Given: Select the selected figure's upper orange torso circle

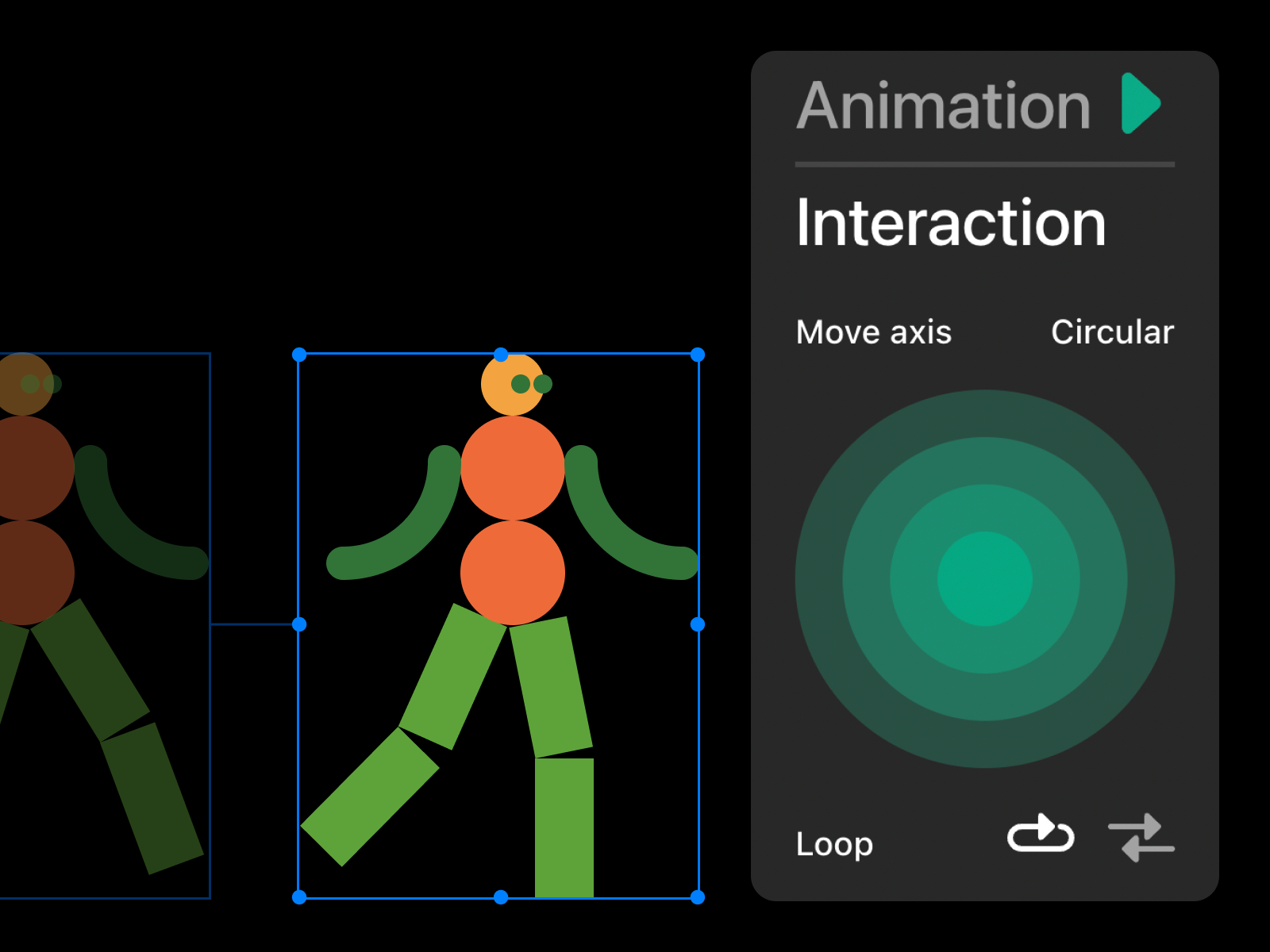Looking at the screenshot, I should (x=513, y=468).
